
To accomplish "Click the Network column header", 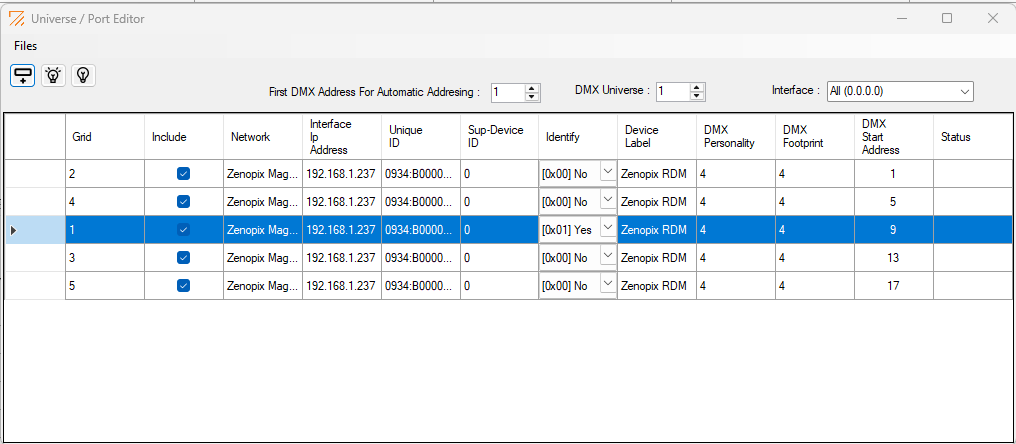I will click(x=263, y=137).
